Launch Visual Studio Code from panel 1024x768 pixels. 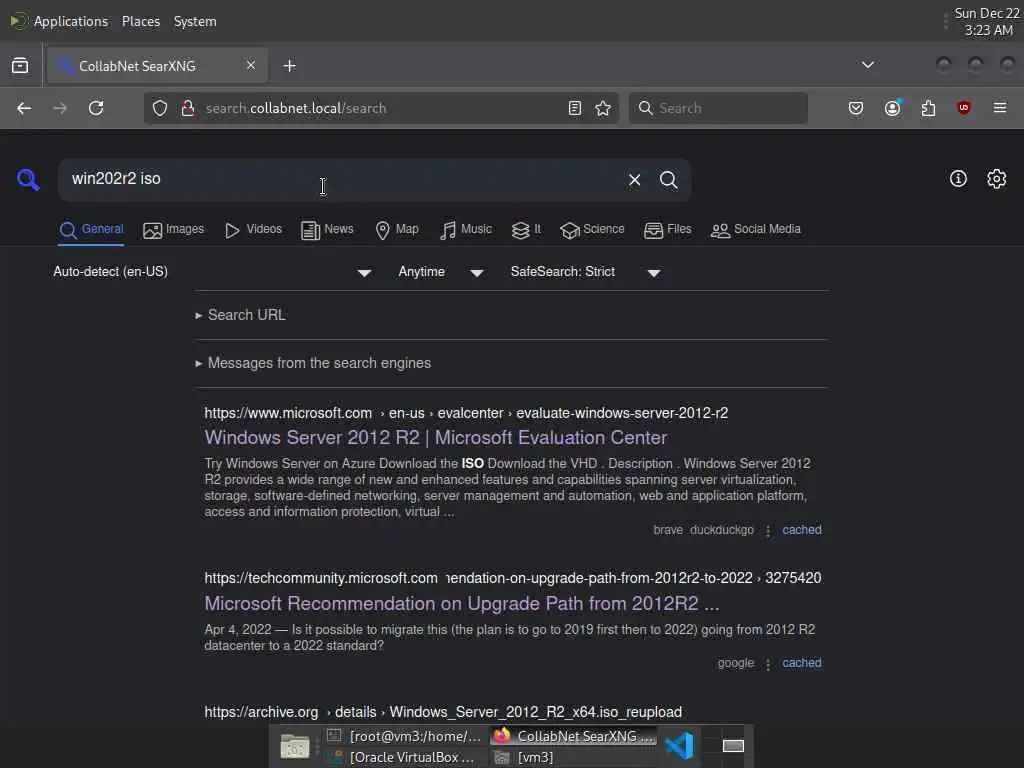tap(679, 746)
